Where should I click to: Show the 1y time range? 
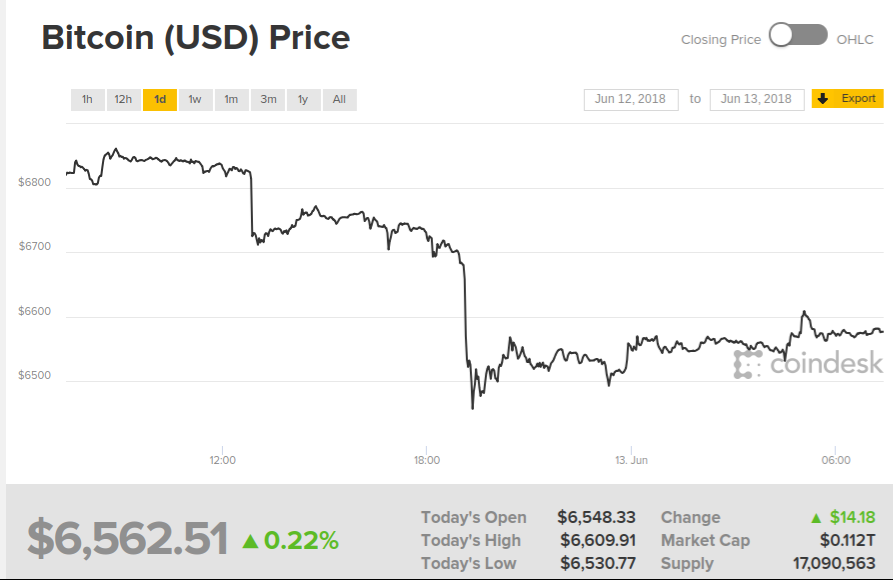tap(303, 99)
